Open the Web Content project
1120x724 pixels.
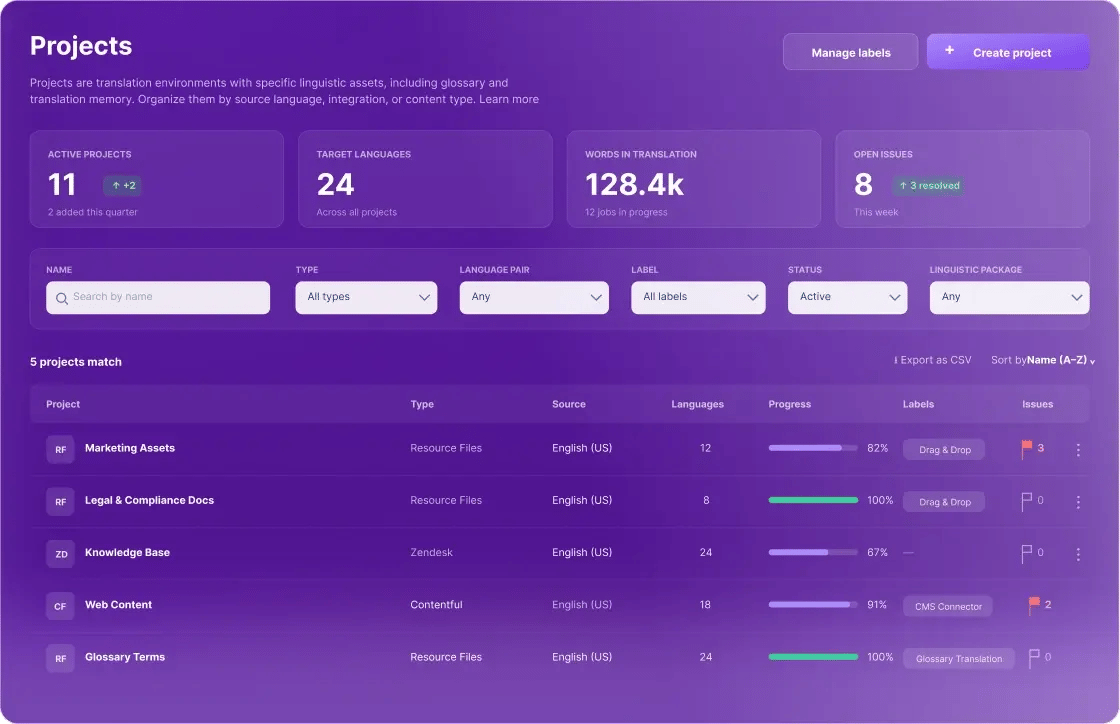tap(118, 604)
